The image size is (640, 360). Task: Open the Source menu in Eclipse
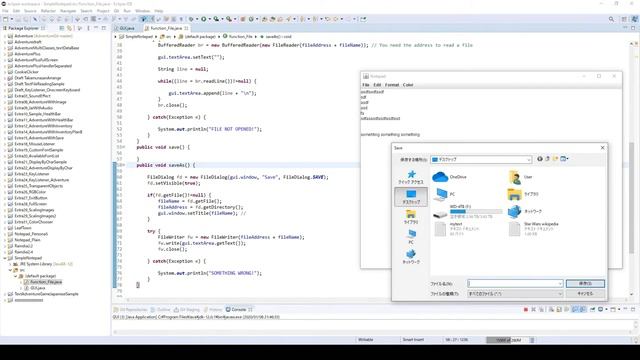click(30, 11)
